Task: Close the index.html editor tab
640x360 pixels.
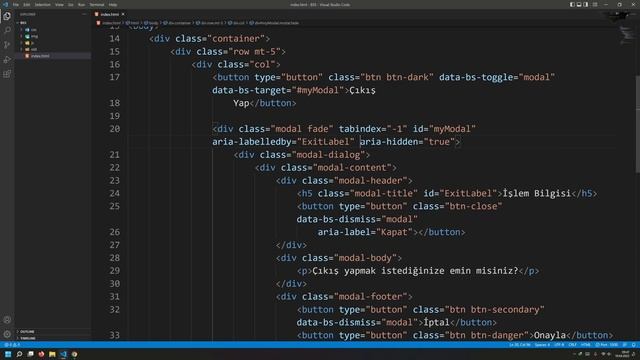Action: 123,14
